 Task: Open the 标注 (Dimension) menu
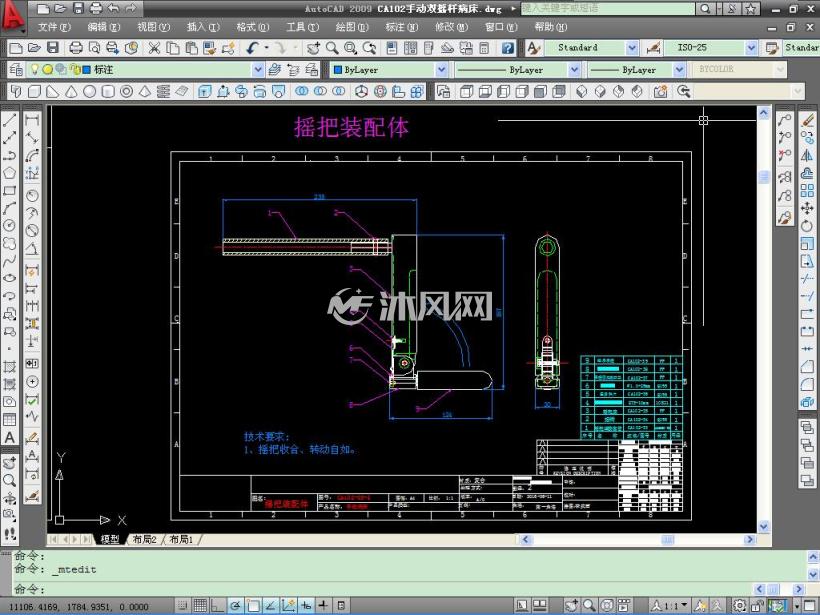click(x=401, y=27)
